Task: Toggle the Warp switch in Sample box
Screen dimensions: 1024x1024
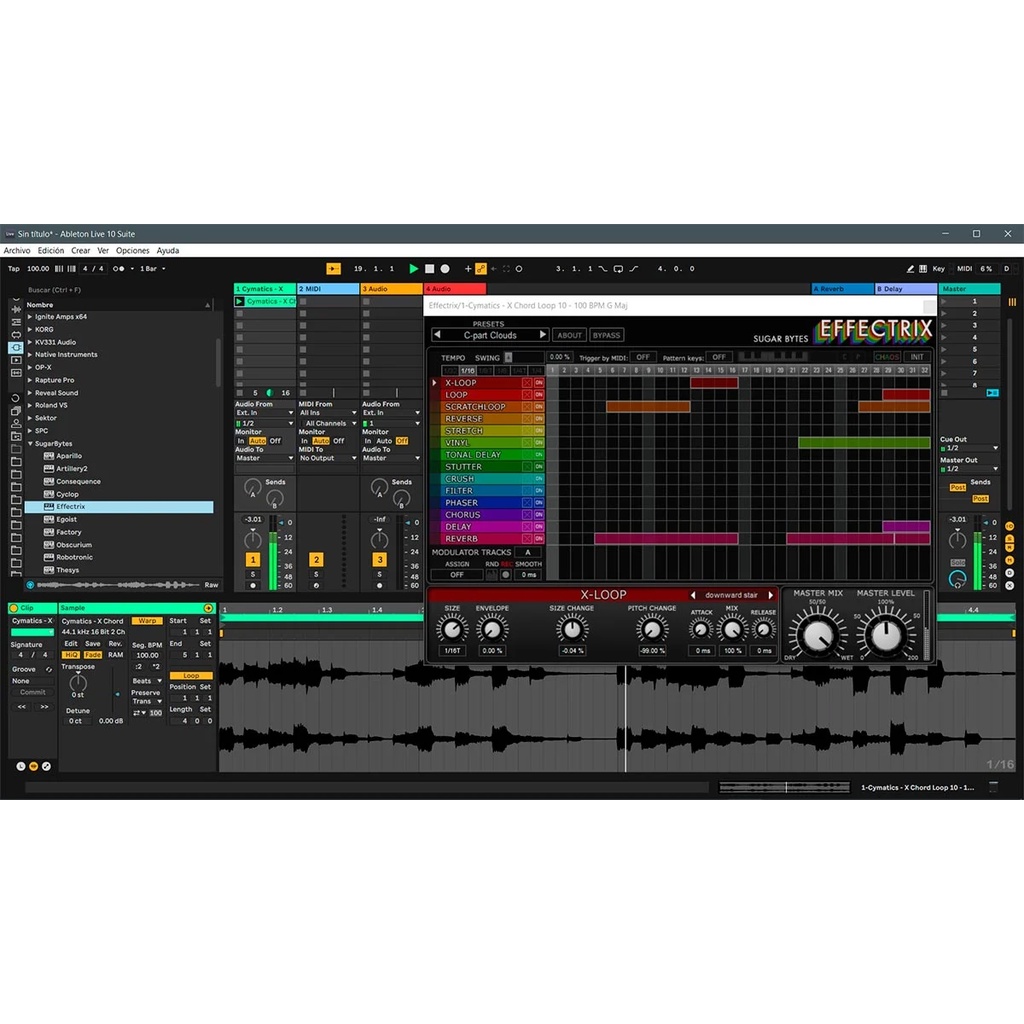Action: pos(147,621)
